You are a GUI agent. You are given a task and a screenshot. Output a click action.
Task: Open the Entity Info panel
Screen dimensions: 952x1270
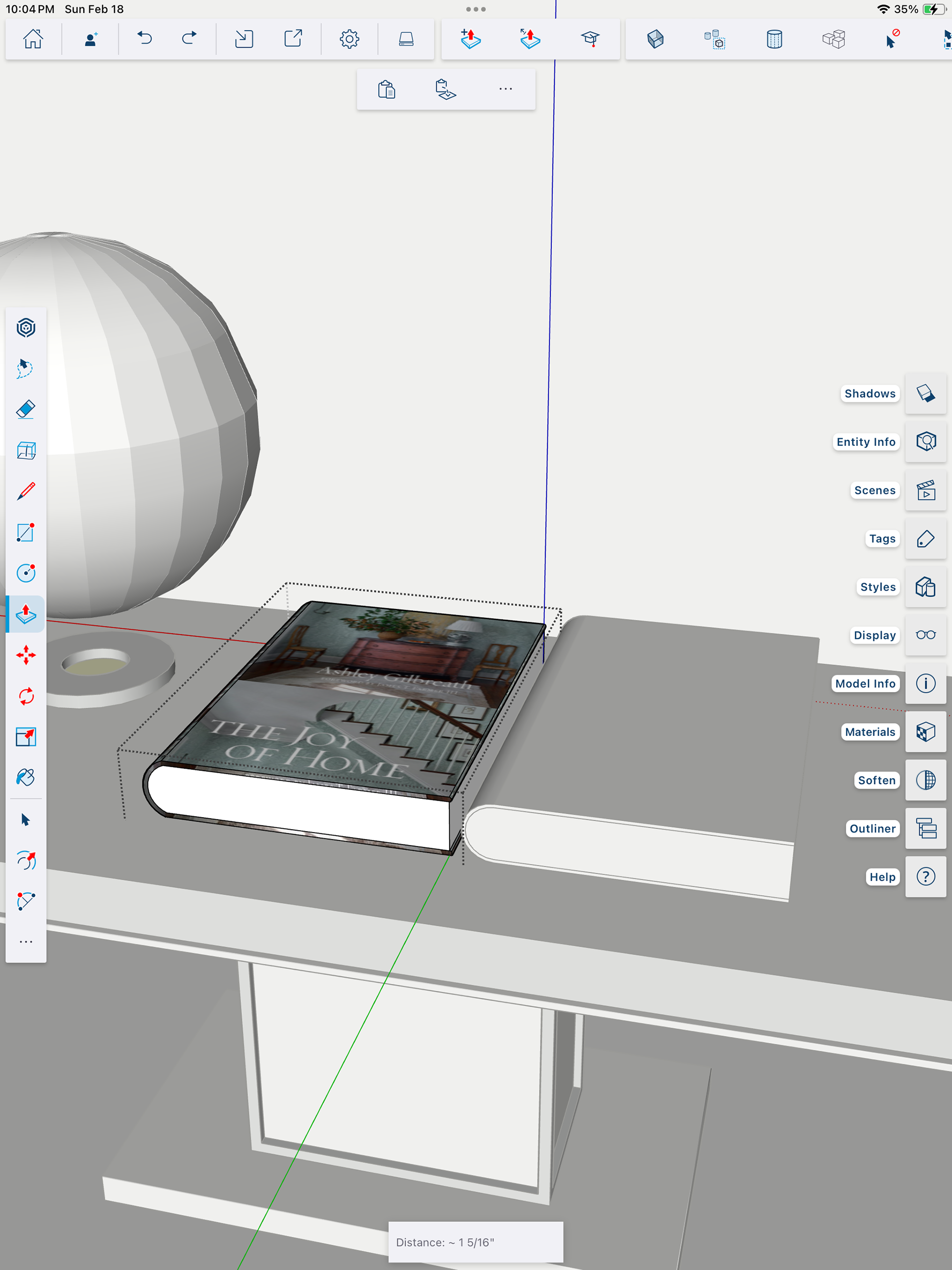pyautogui.click(x=925, y=441)
